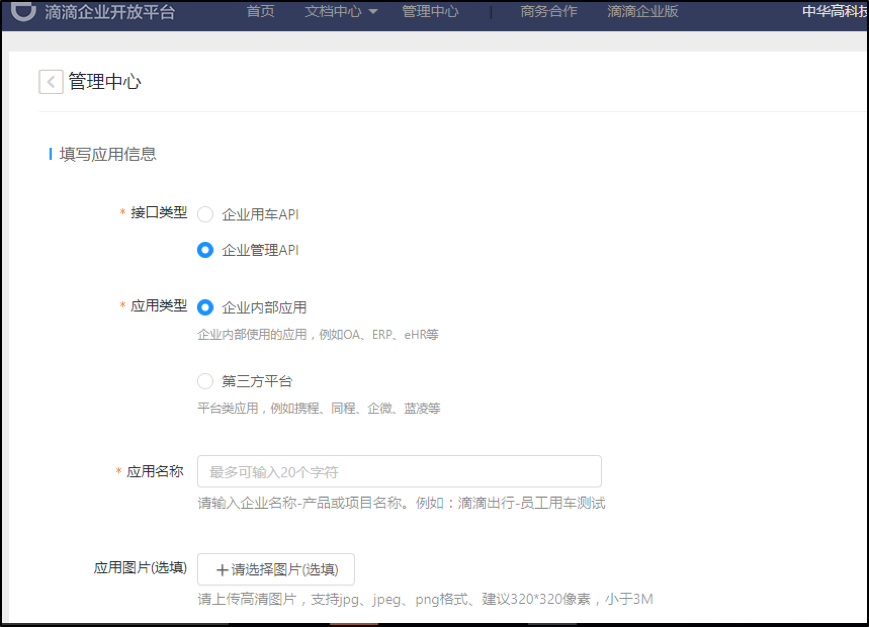Click the 滴滴企业开放平台 title link
Image resolution: width=869 pixels, height=627 pixels.
110,12
